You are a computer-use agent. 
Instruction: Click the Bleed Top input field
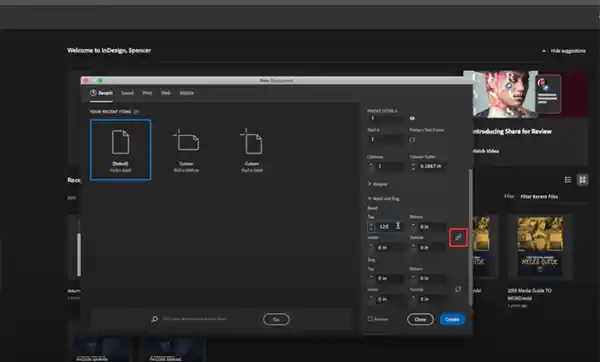[x=388, y=227]
